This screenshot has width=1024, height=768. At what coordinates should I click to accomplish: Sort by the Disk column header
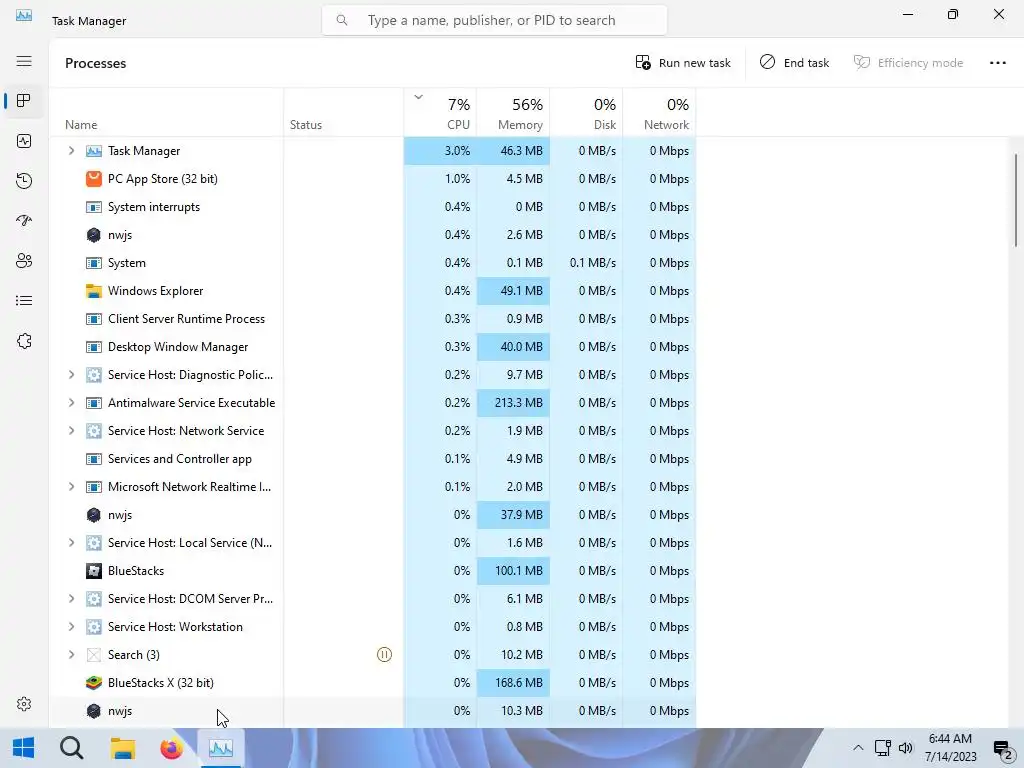coord(586,112)
